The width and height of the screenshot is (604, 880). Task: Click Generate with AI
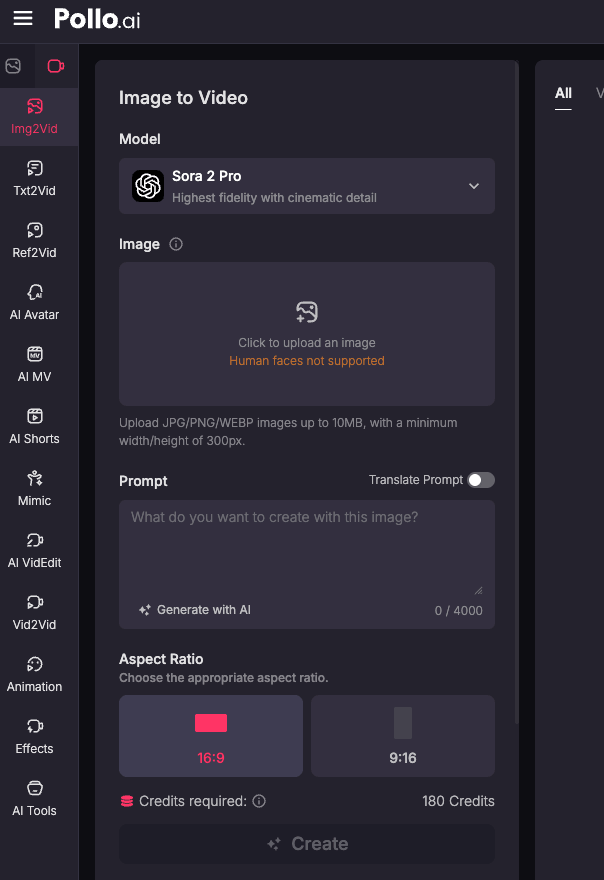[195, 610]
